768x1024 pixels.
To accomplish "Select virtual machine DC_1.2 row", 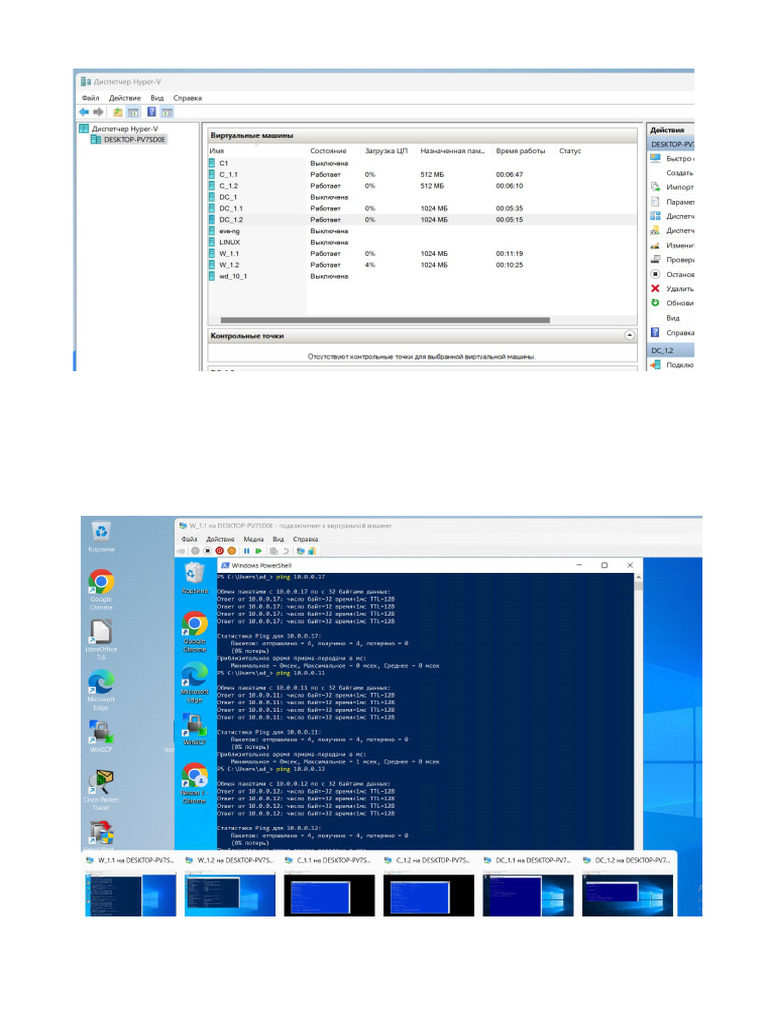I will coord(422,219).
